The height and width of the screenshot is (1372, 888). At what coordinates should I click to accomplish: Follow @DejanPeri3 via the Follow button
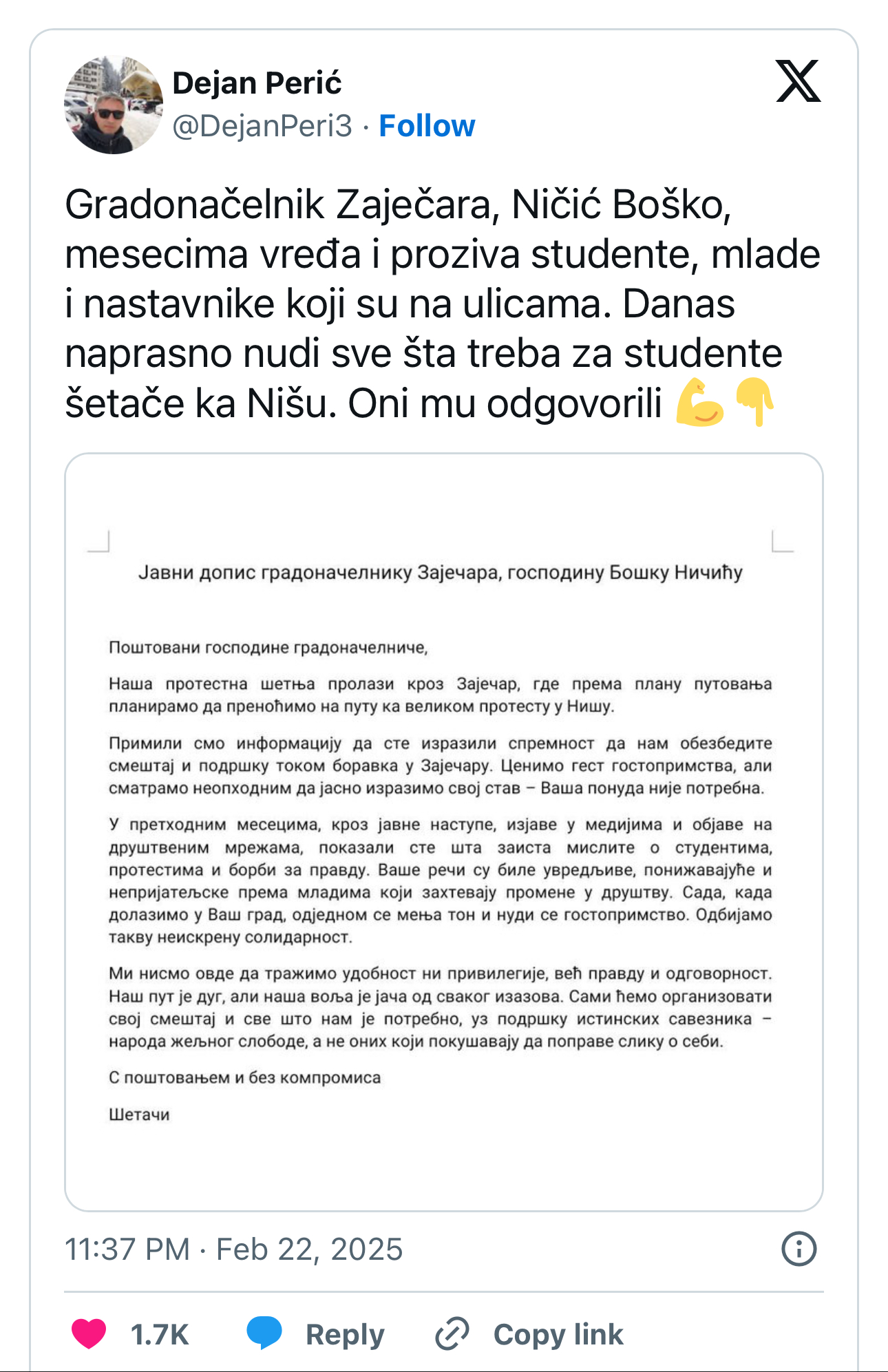[x=427, y=126]
